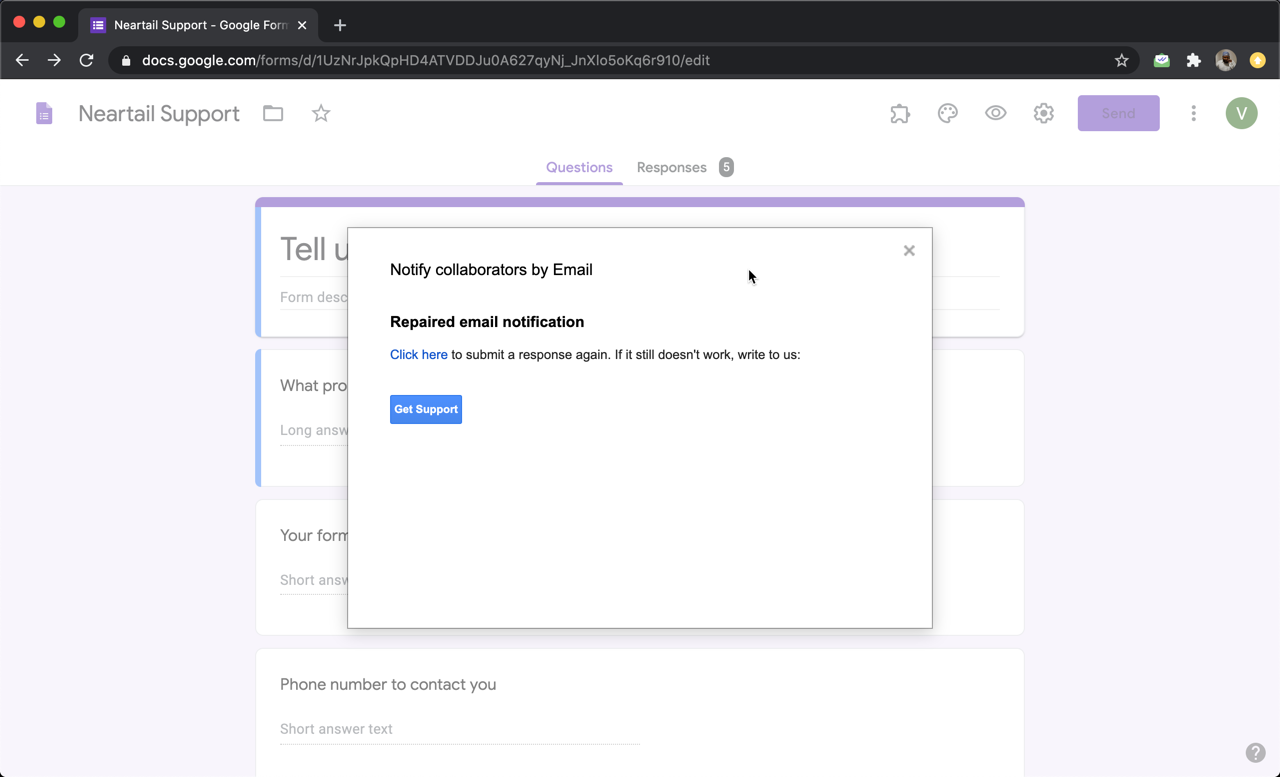
Task: Switch to the Responses tab
Action: [672, 168]
